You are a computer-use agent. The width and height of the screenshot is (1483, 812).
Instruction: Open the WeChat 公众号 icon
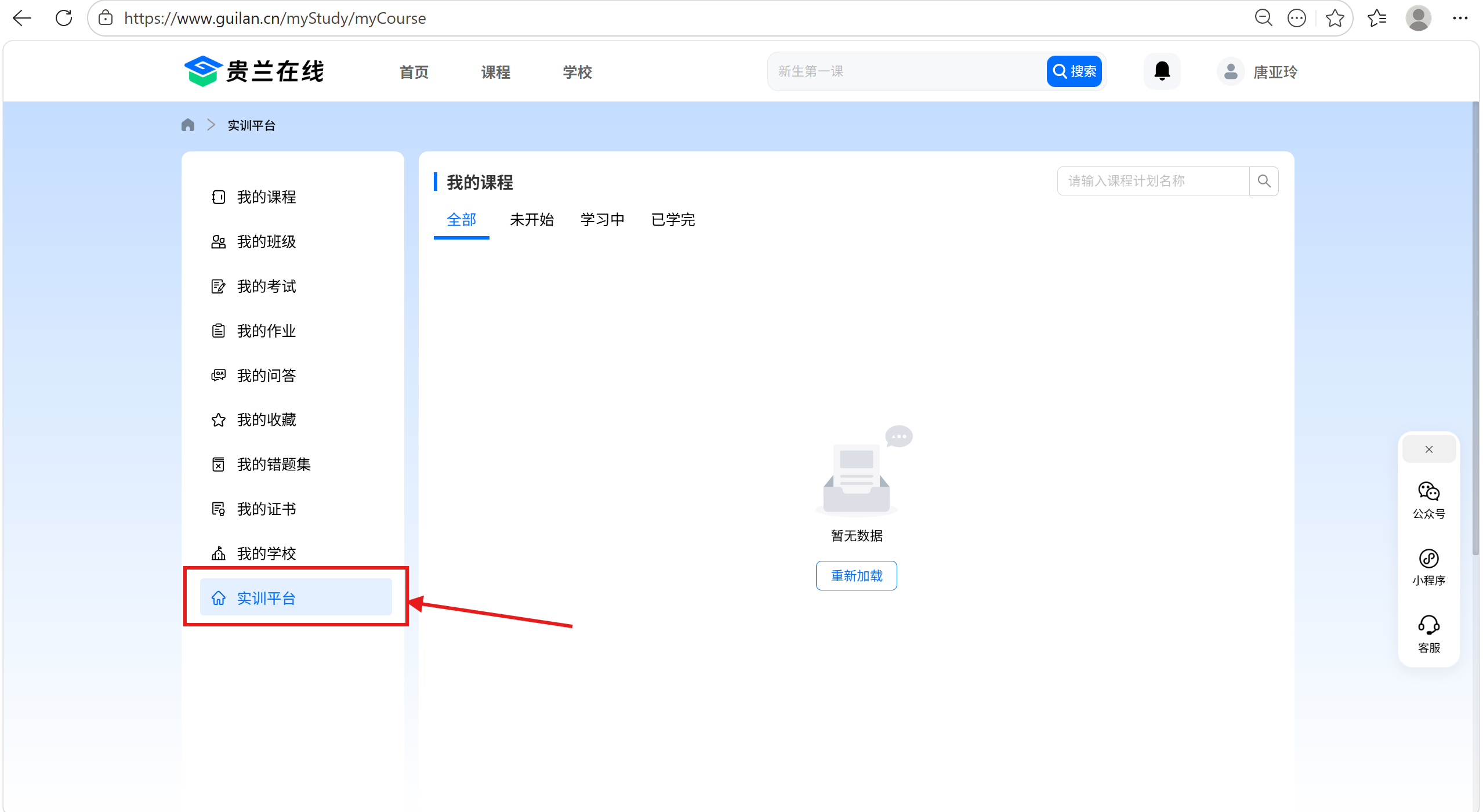pyautogui.click(x=1428, y=492)
